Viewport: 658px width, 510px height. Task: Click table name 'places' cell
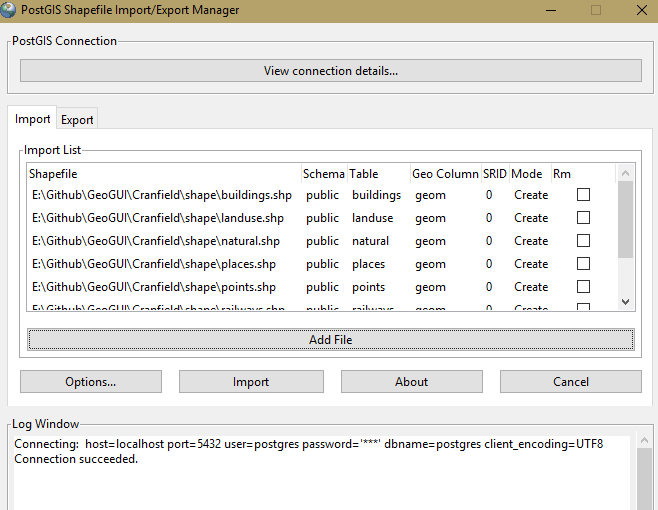click(368, 264)
